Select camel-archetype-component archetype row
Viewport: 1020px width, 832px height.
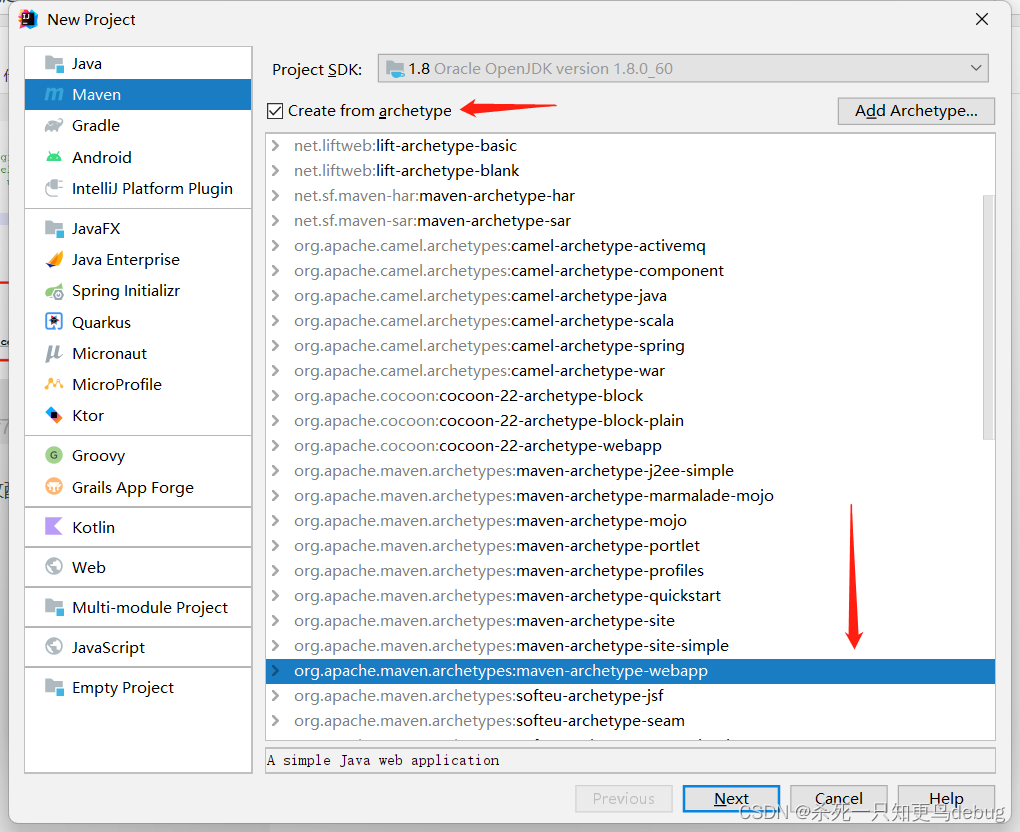630,271
